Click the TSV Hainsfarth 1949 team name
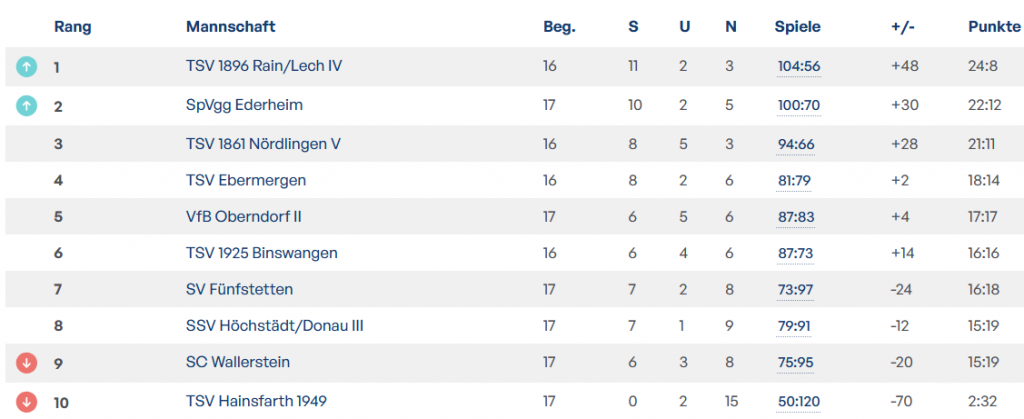 pyautogui.click(x=256, y=402)
